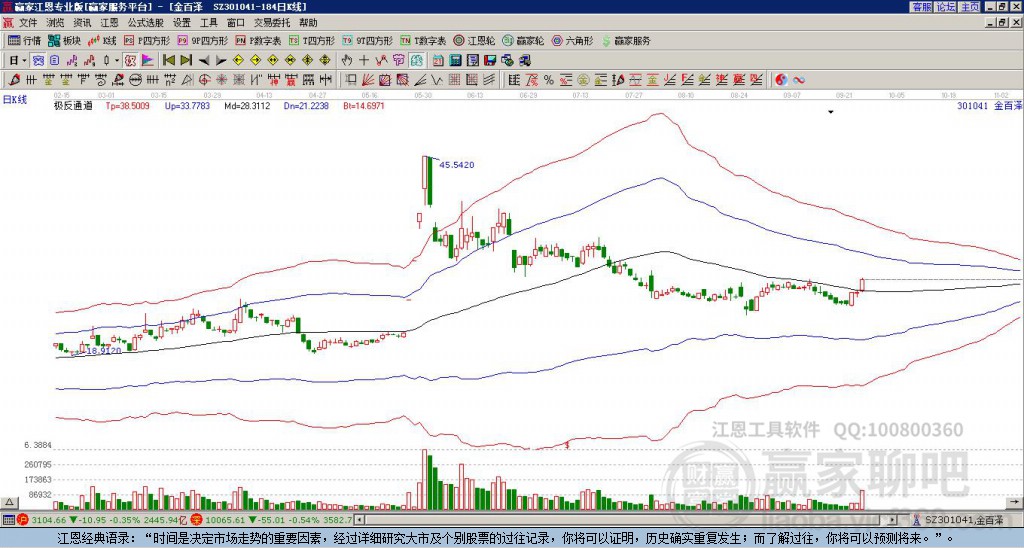
Task: Click the Bt=14.6971 value
Action: point(364,105)
